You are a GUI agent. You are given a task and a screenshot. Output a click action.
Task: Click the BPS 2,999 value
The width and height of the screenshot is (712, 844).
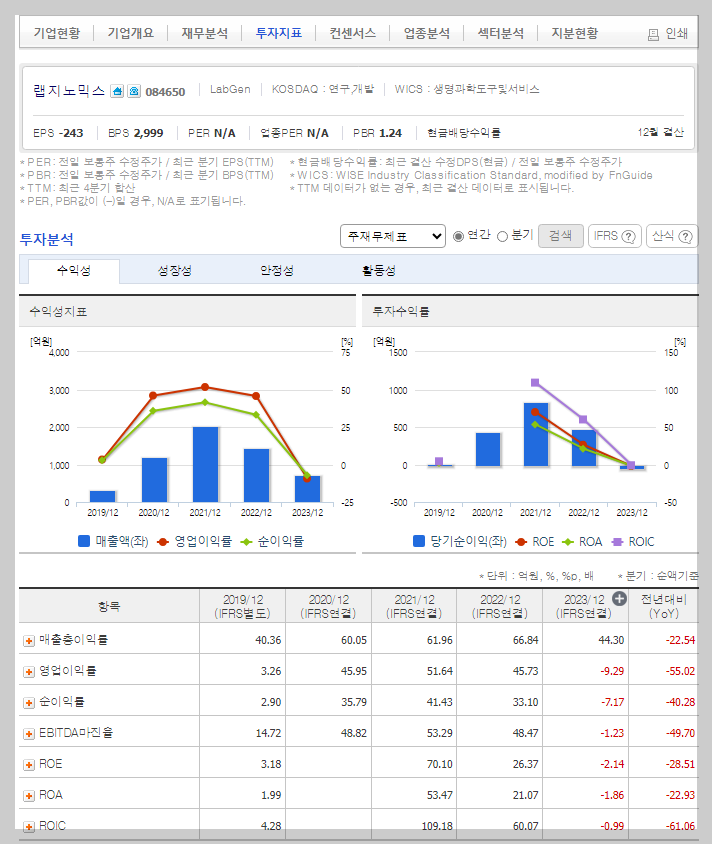[x=149, y=133]
